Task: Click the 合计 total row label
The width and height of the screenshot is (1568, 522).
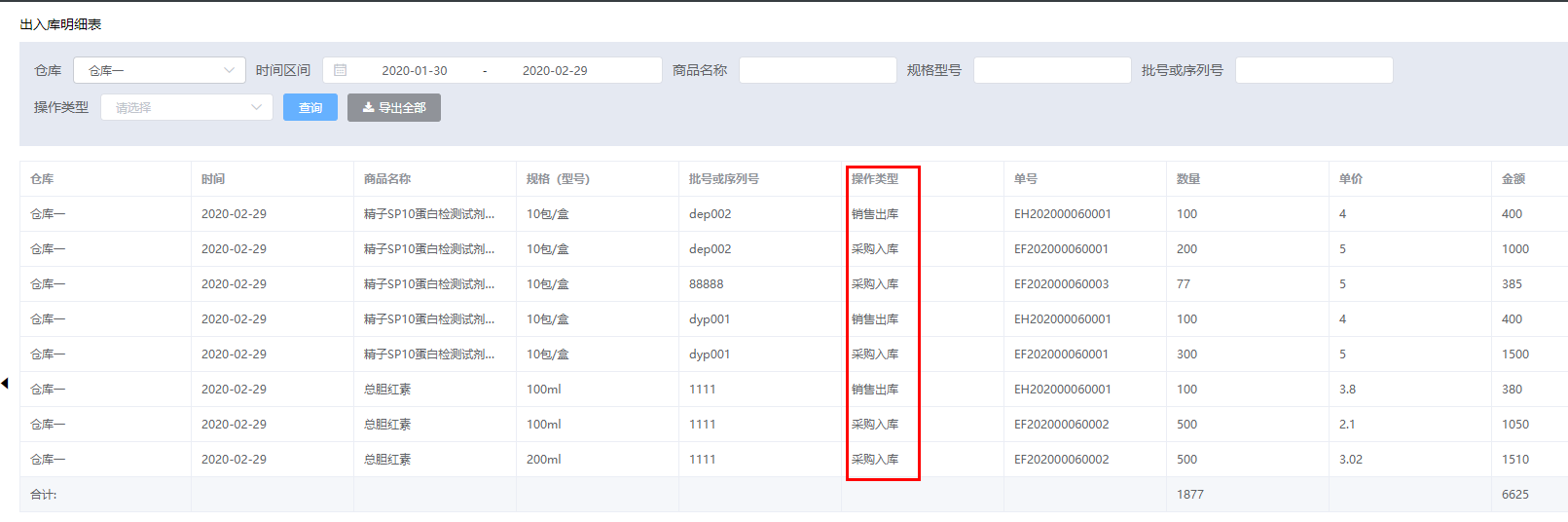Action: coord(44,495)
